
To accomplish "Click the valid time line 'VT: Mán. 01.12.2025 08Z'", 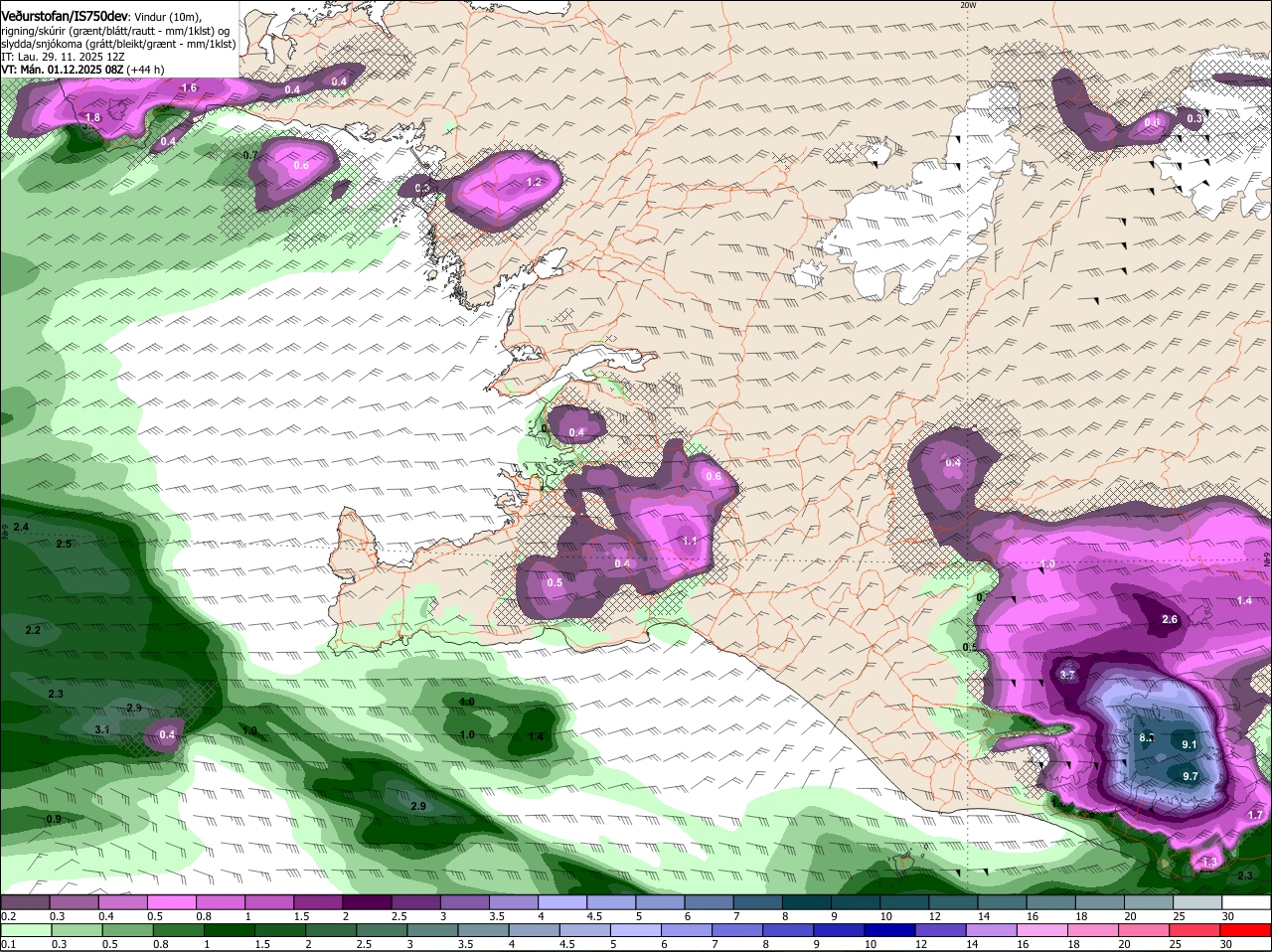I will [62, 70].
